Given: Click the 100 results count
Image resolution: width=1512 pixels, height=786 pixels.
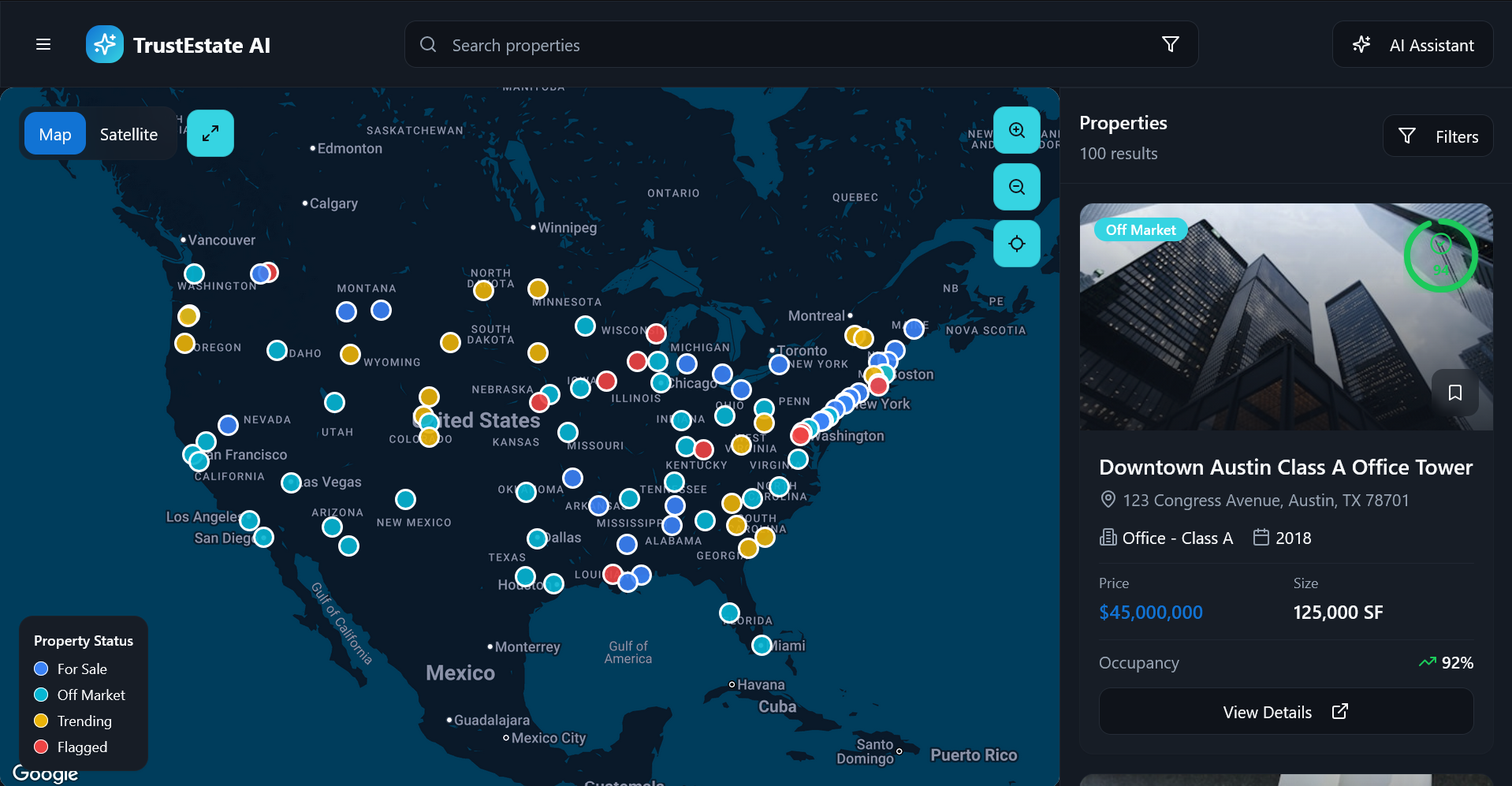Looking at the screenshot, I should point(1119,154).
